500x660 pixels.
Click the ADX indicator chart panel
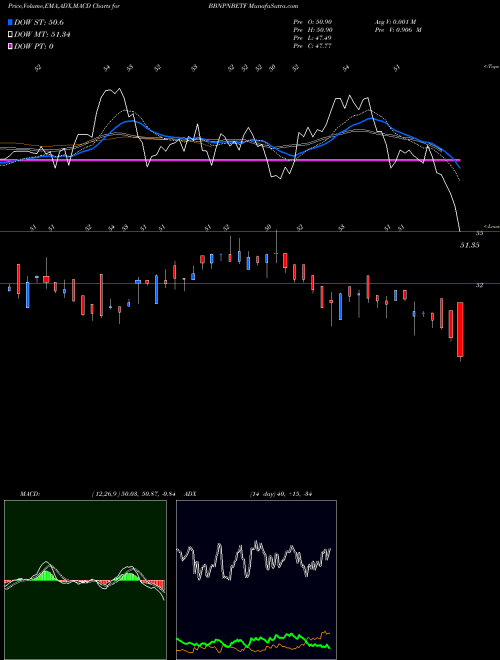[256, 580]
